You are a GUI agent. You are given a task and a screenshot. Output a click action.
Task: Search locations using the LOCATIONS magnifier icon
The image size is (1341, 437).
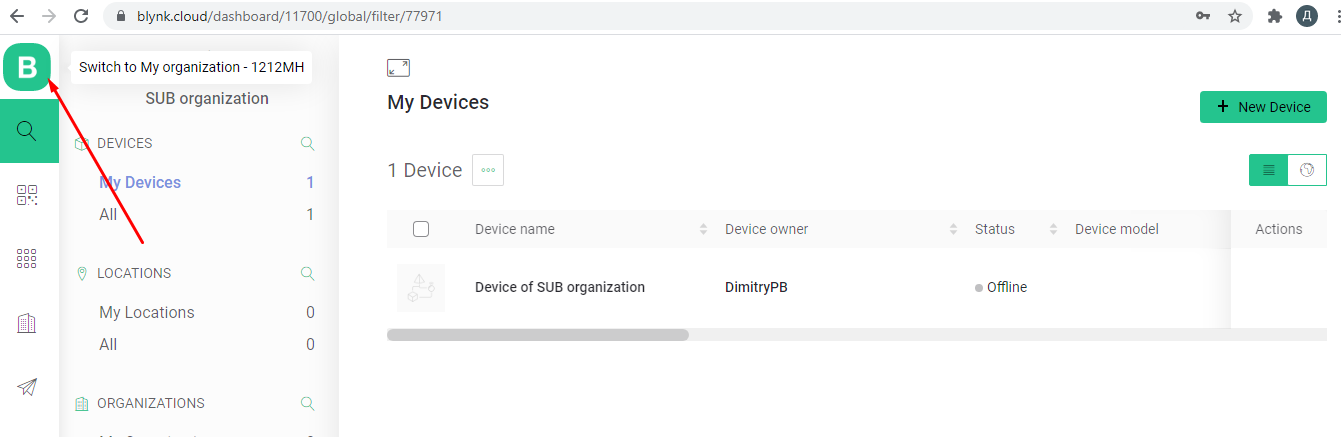coord(308,274)
